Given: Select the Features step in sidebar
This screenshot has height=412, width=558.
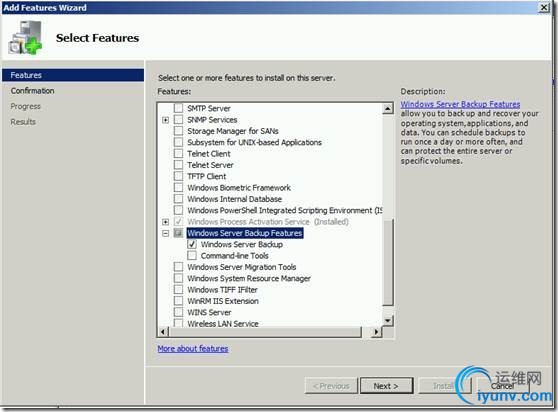Looking at the screenshot, I should (x=73, y=75).
